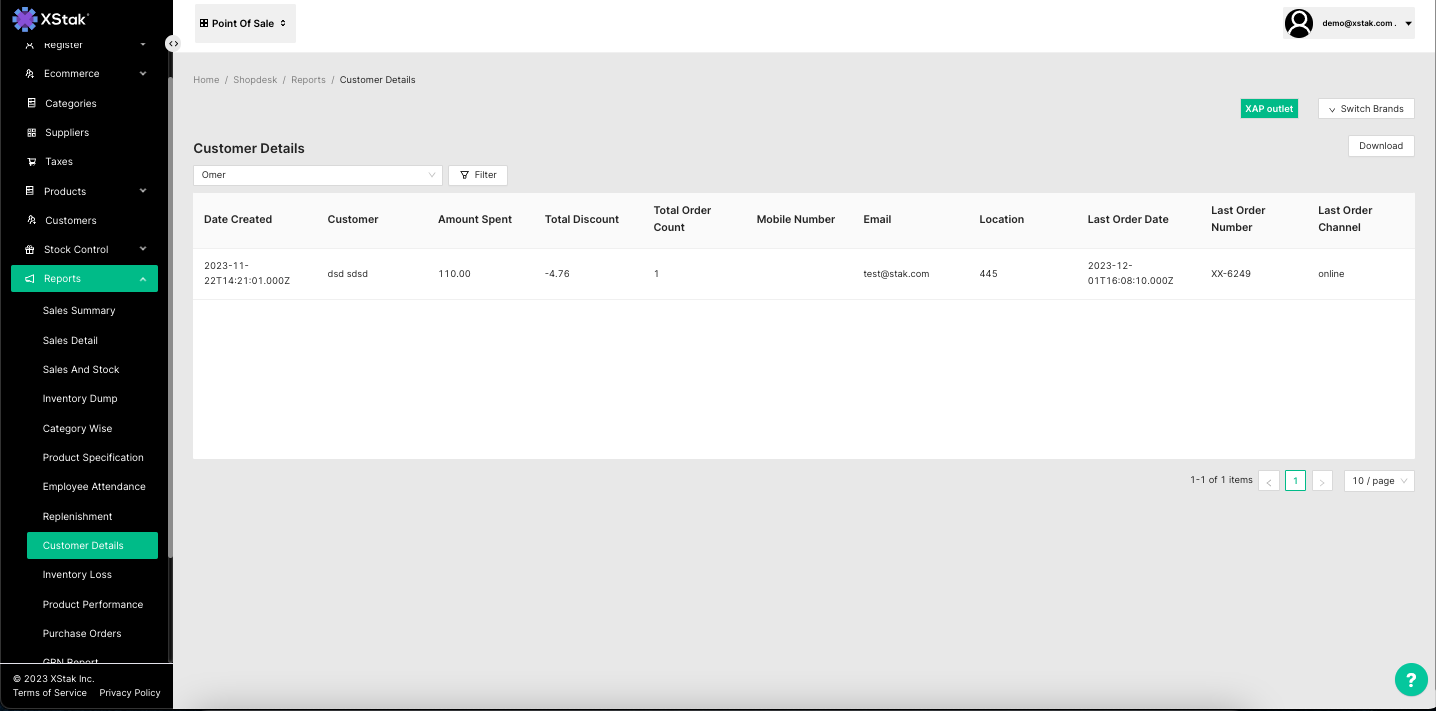
Task: Open the green help question mark
Action: [1410, 680]
